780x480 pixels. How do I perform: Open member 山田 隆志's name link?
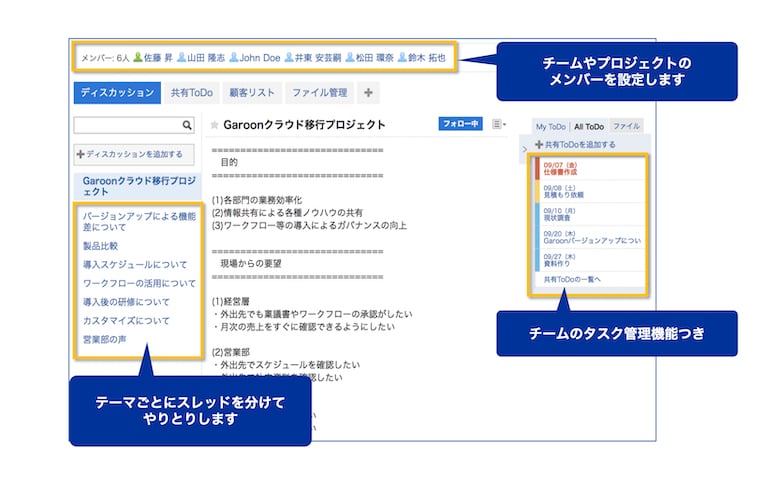(x=206, y=58)
